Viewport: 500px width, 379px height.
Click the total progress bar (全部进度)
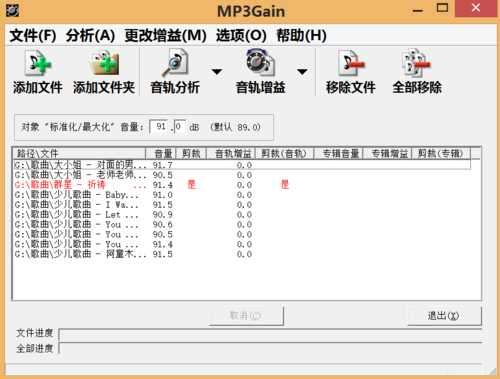pos(270,349)
